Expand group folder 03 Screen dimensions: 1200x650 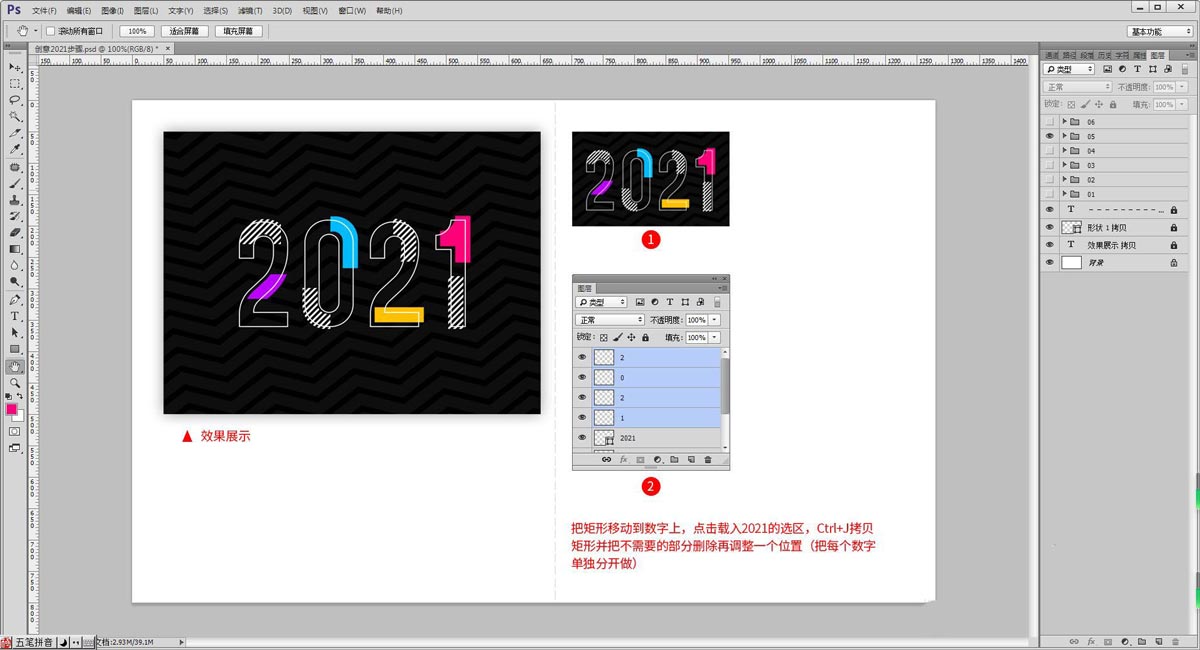1064,165
